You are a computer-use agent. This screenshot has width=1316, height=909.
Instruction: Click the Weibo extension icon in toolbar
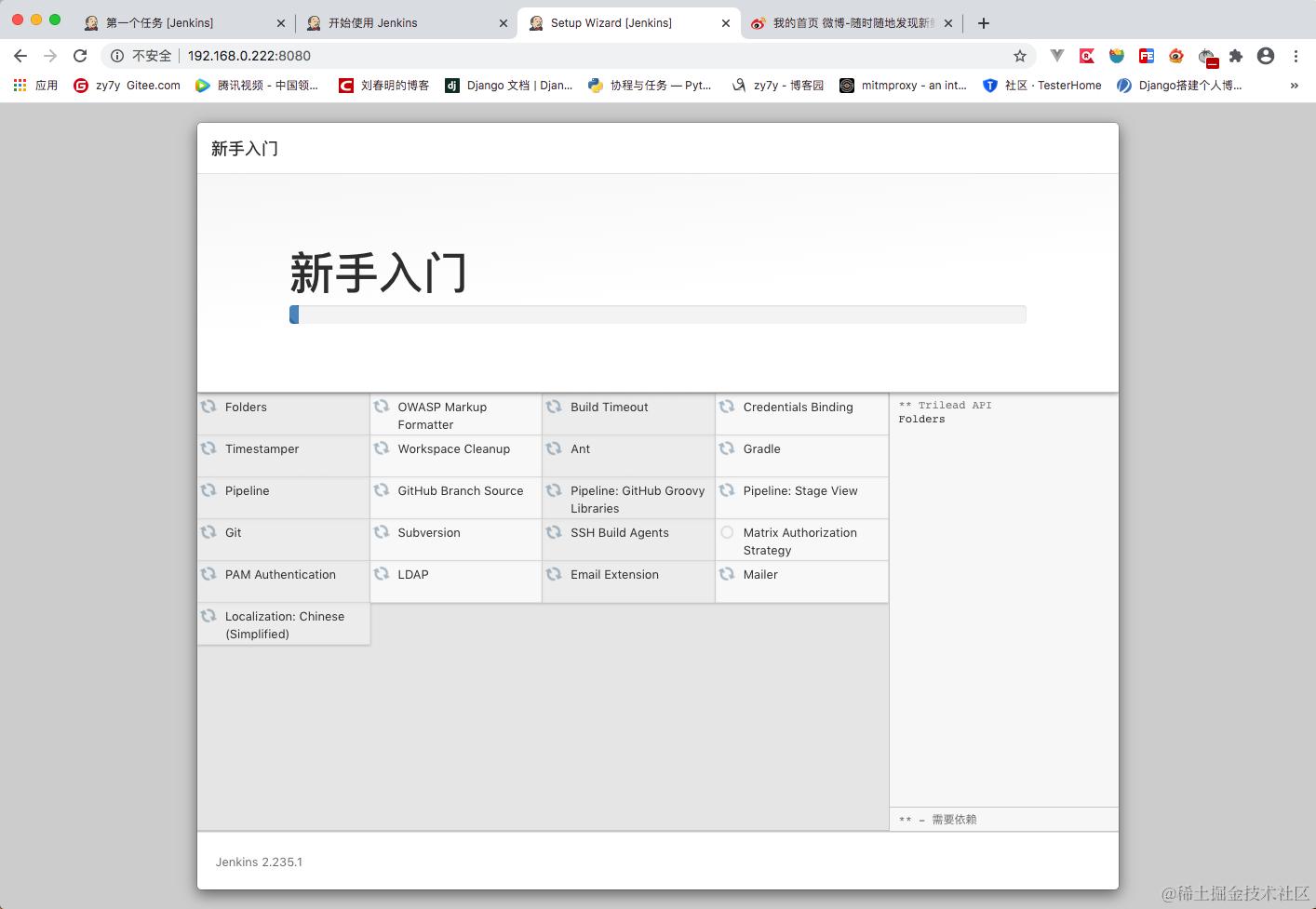1176,56
